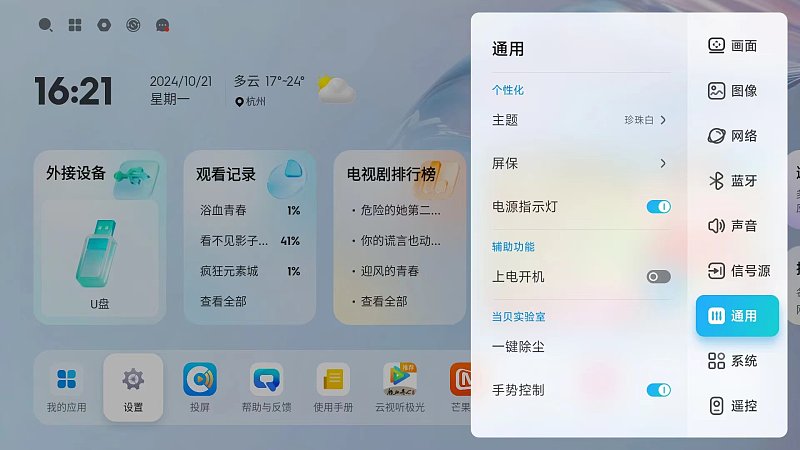
Task: Click the 一键除尘 option
Action: coord(518,347)
